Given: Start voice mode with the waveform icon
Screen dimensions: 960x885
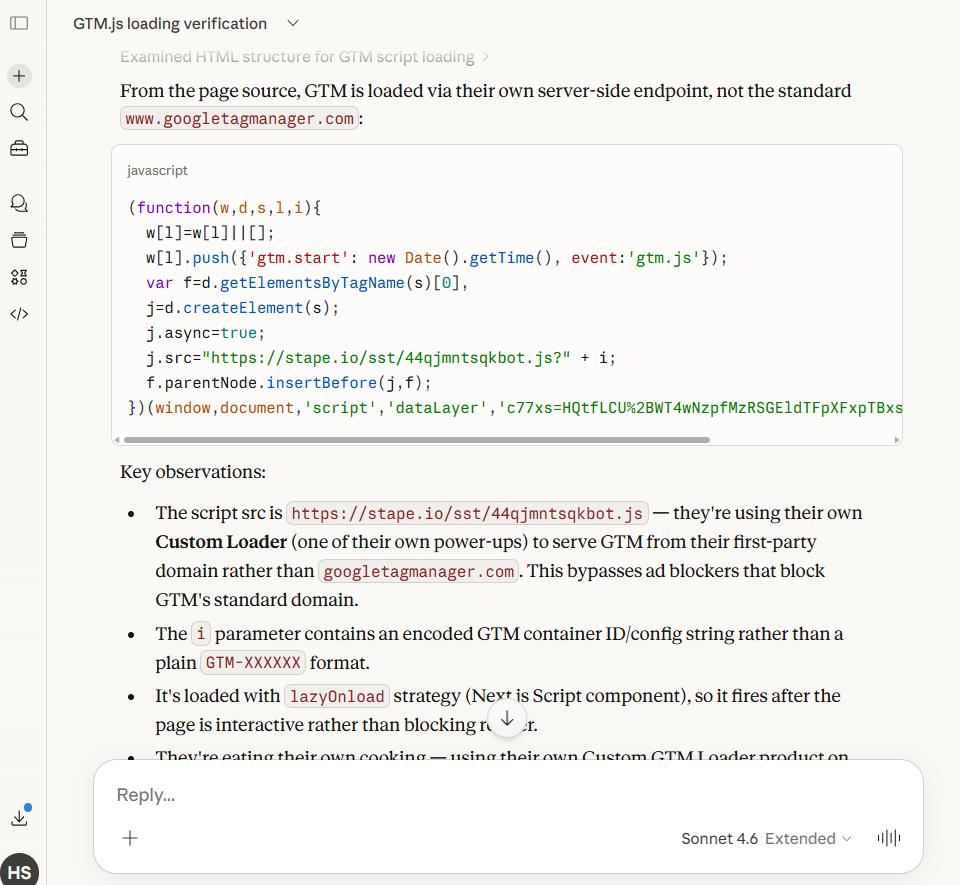Looking at the screenshot, I should (889, 839).
